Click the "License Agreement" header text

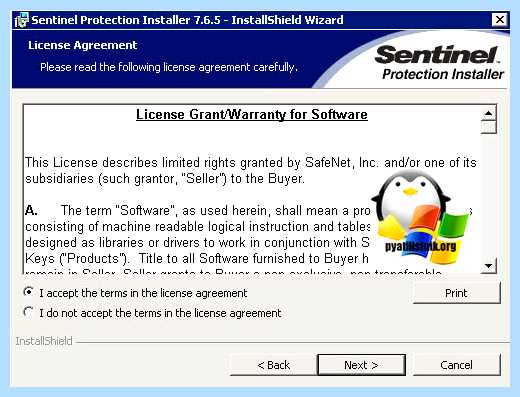[82, 45]
